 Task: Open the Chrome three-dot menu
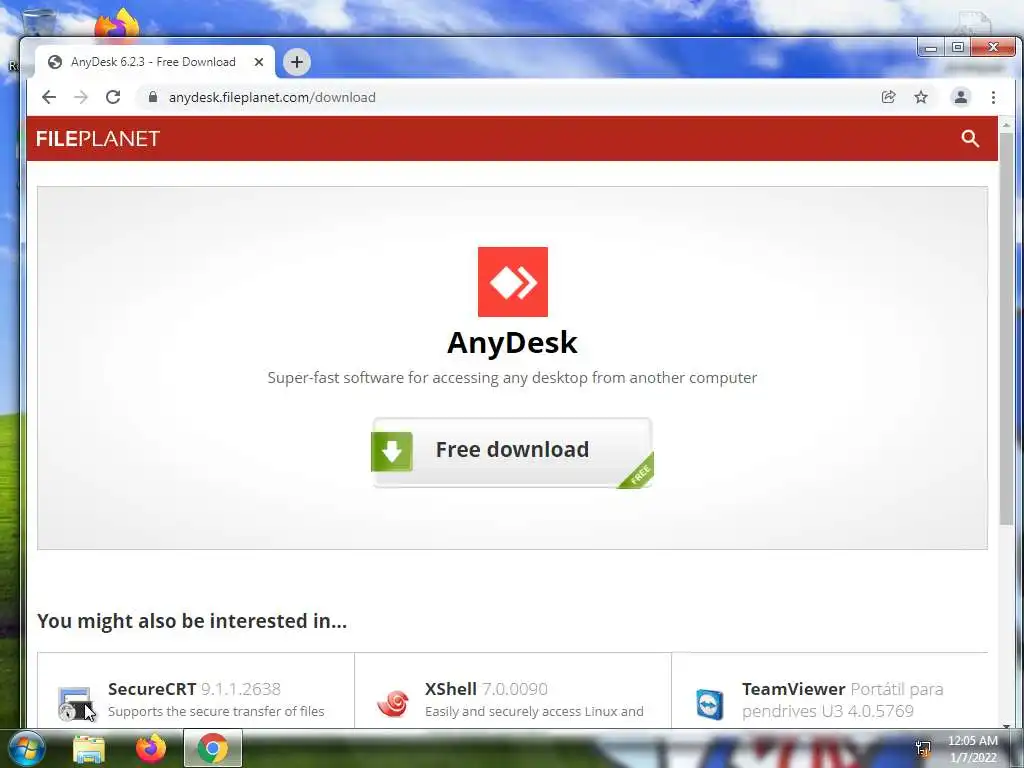pos(993,97)
